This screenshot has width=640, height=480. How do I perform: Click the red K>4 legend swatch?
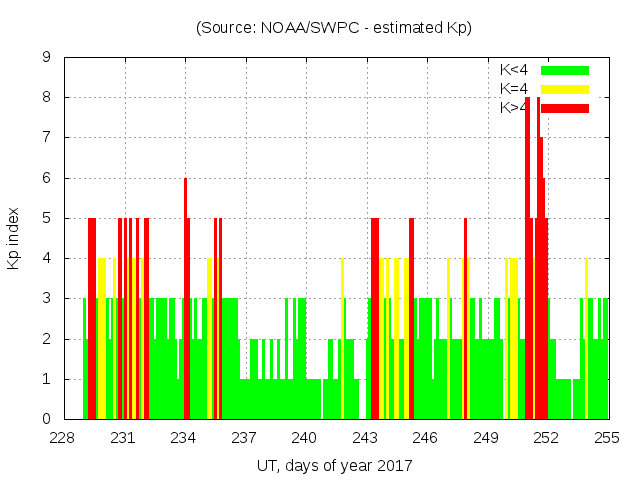point(565,108)
